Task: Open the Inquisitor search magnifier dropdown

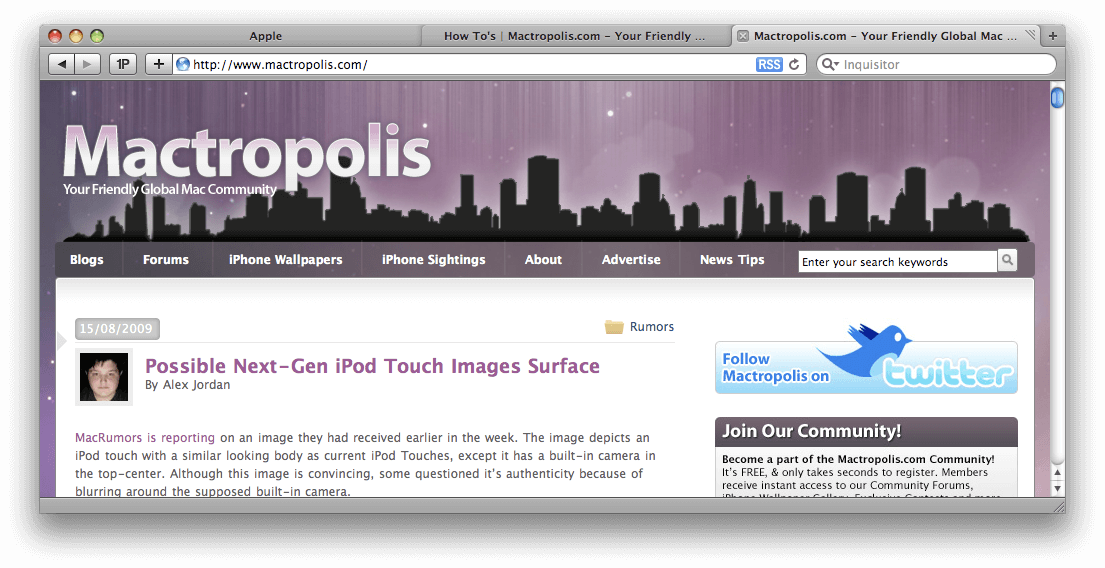Action: pos(831,64)
